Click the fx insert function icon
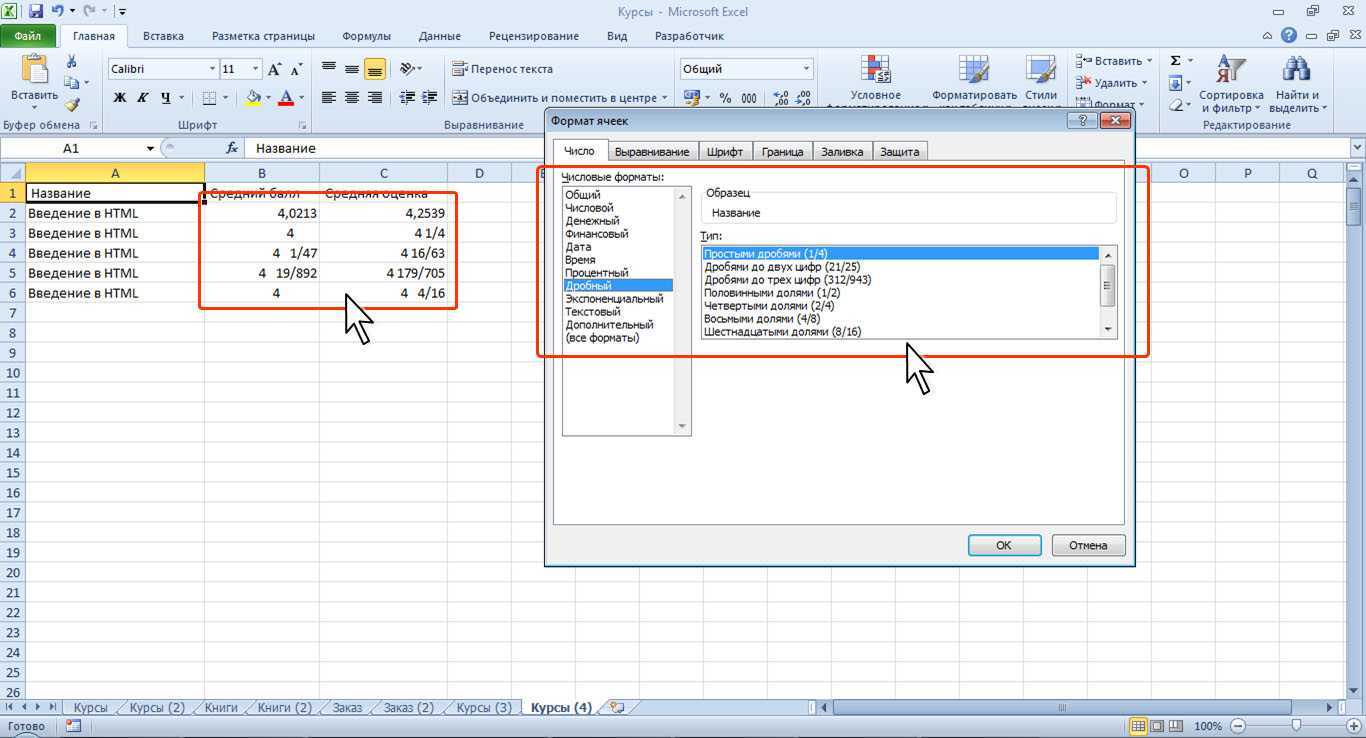 [231, 148]
